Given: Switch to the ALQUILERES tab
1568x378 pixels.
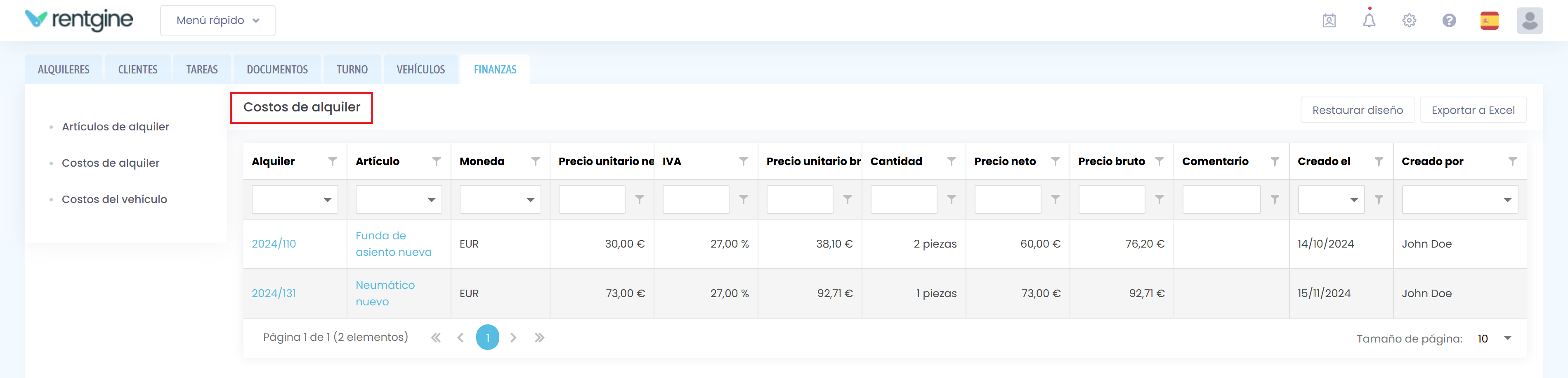Looking at the screenshot, I should [63, 70].
